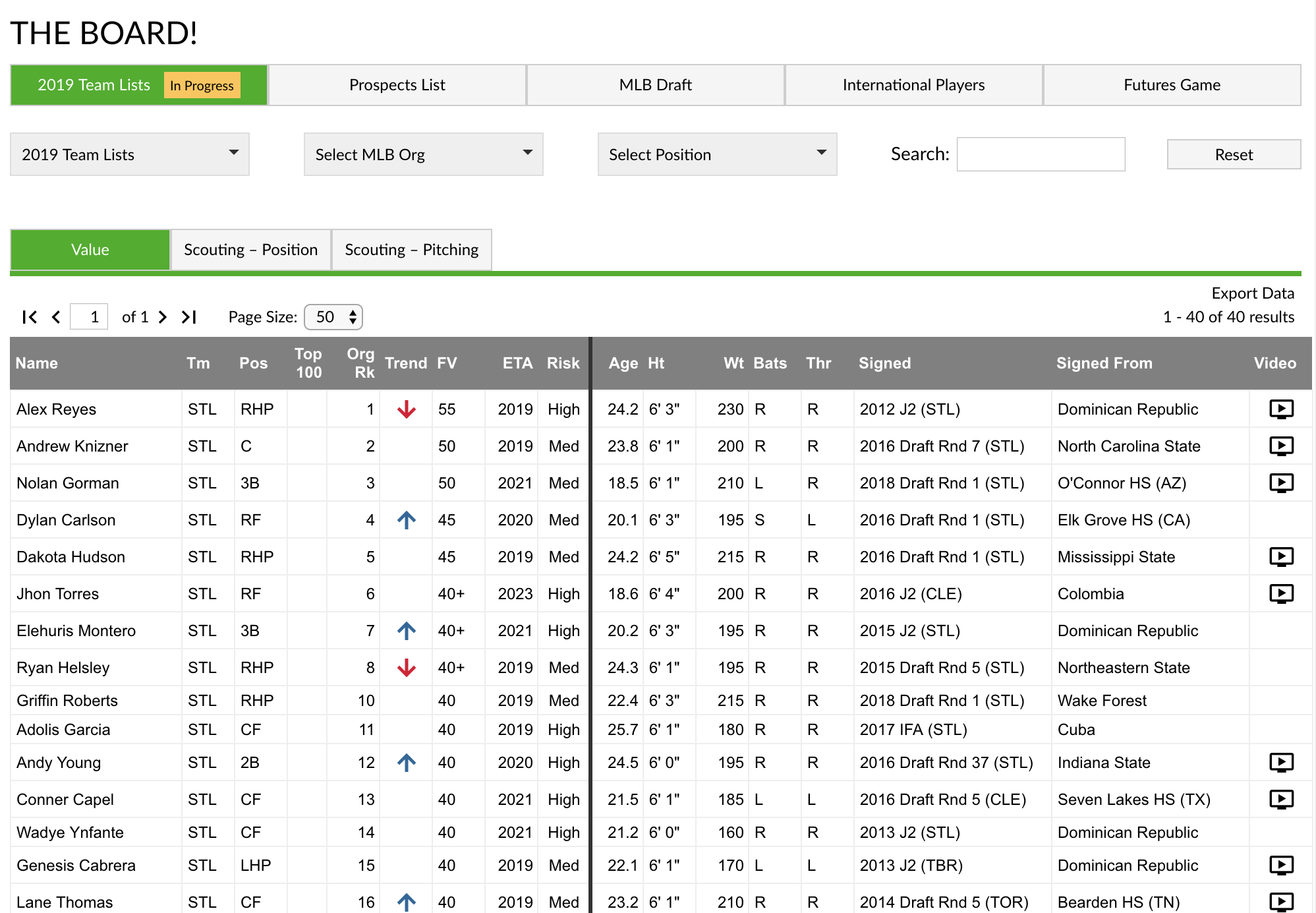Switch to the MLB Draft tab
Screen dimensions: 1316x913
(x=655, y=84)
